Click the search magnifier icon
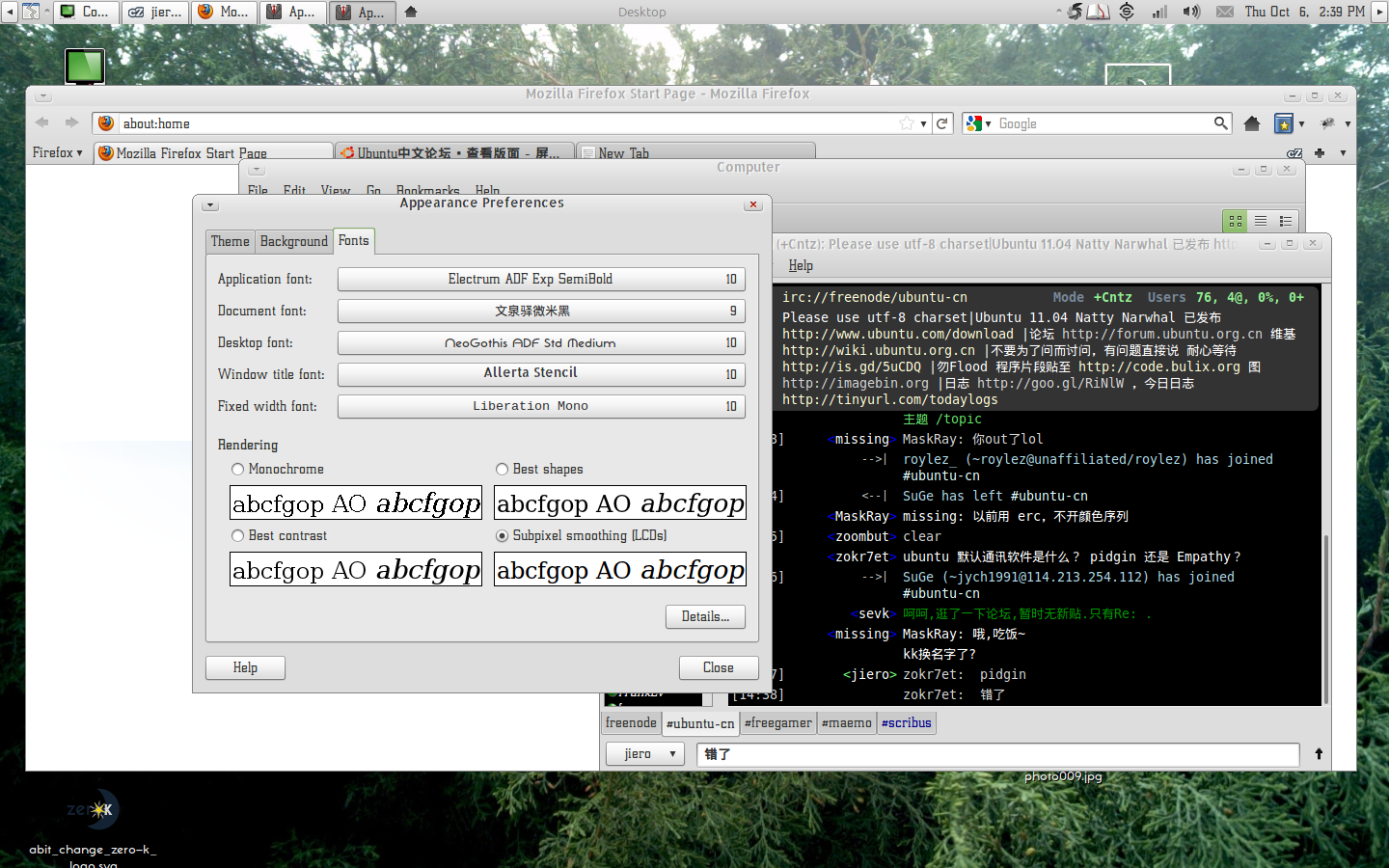Image resolution: width=1389 pixels, height=868 pixels. [x=1220, y=123]
